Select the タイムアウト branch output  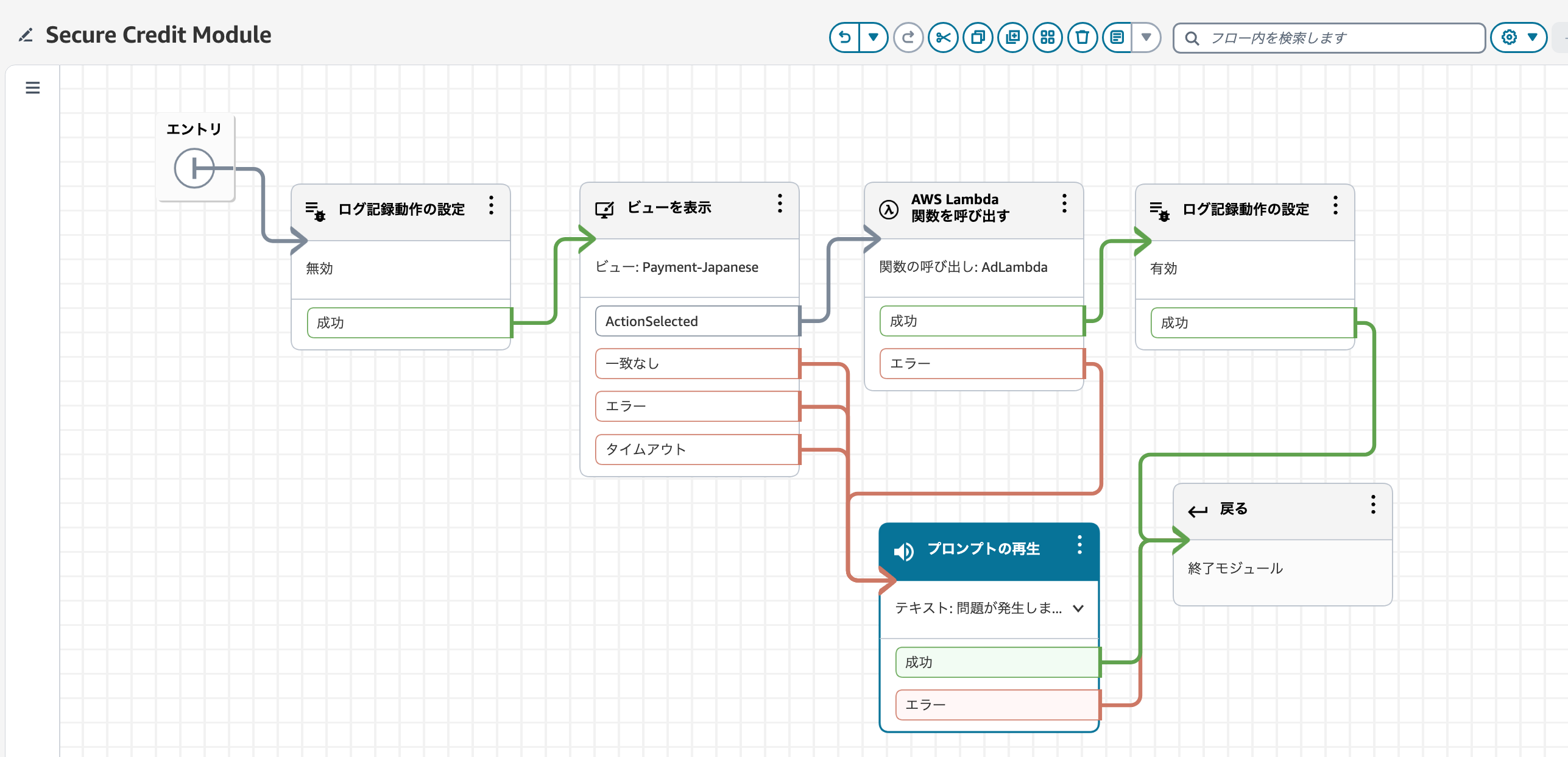pyautogui.click(x=697, y=449)
